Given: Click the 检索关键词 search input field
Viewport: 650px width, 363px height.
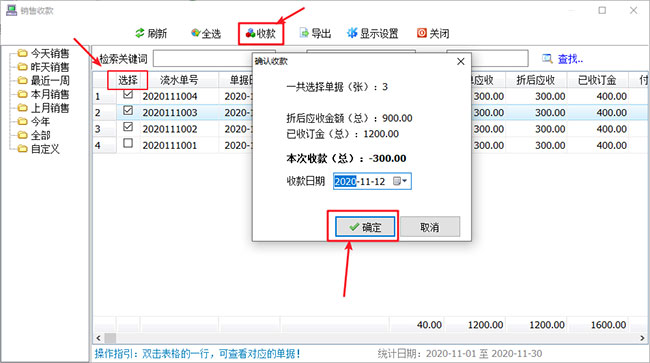Looking at the screenshot, I should pos(203,58).
